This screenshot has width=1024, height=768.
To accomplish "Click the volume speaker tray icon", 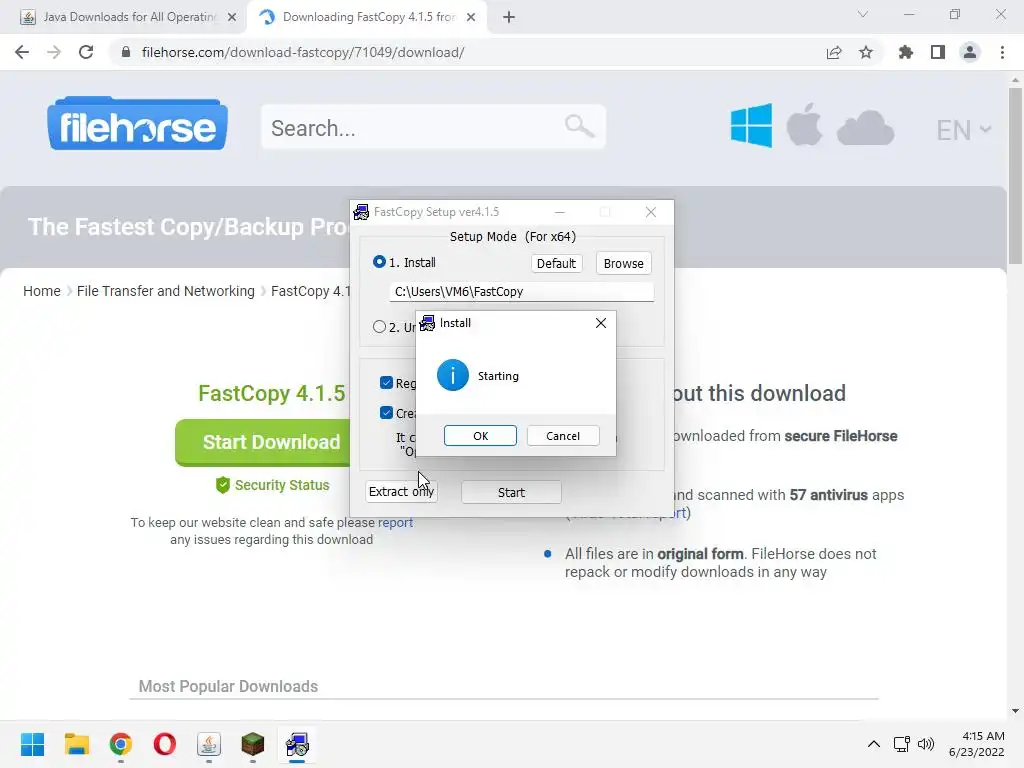I will pos(925,744).
